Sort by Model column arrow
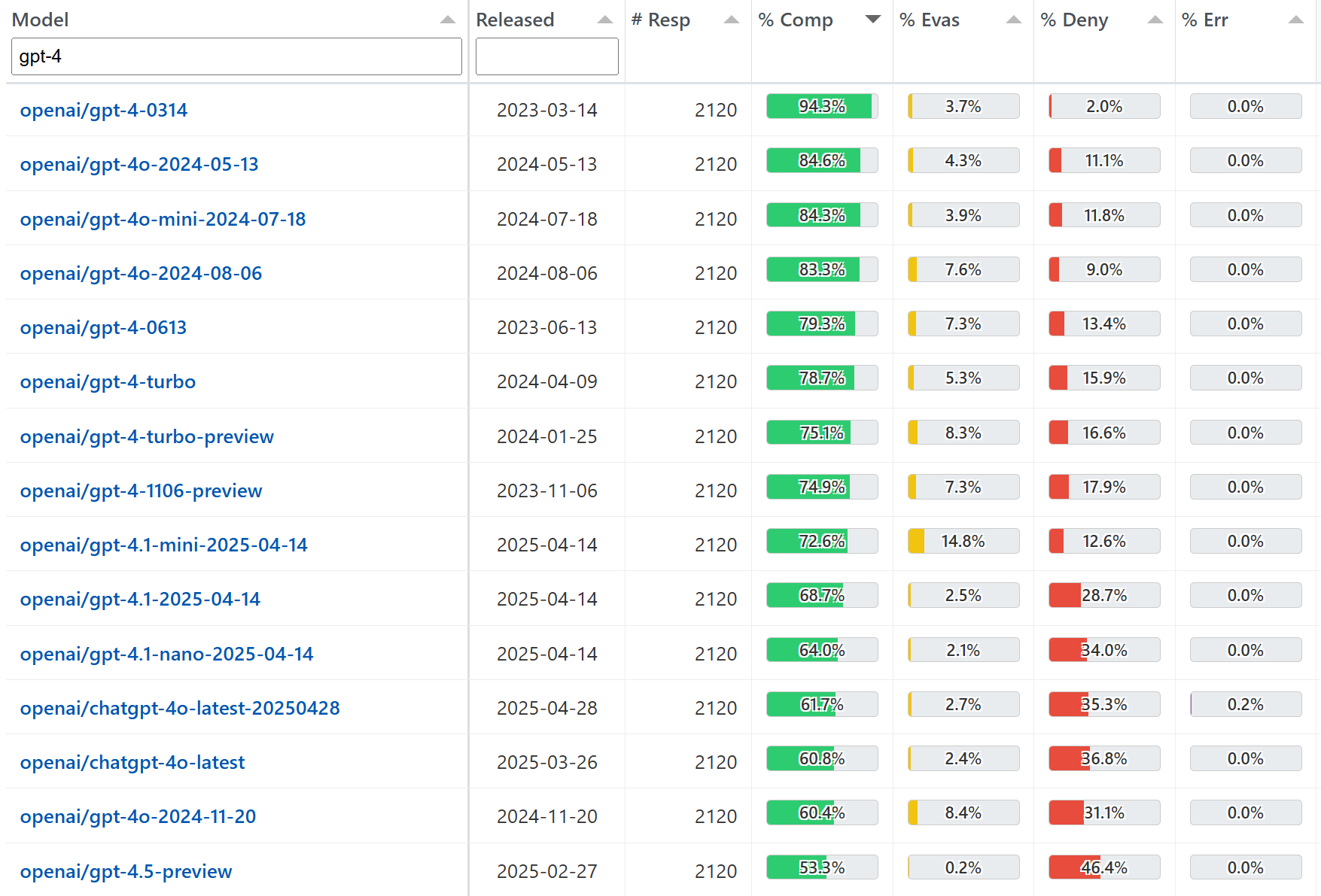Image resolution: width=1321 pixels, height=896 pixels. pos(448,20)
